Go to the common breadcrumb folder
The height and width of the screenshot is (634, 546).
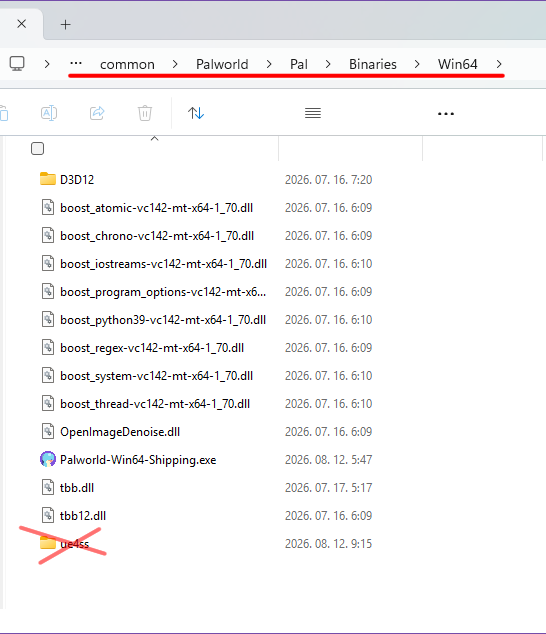(127, 64)
